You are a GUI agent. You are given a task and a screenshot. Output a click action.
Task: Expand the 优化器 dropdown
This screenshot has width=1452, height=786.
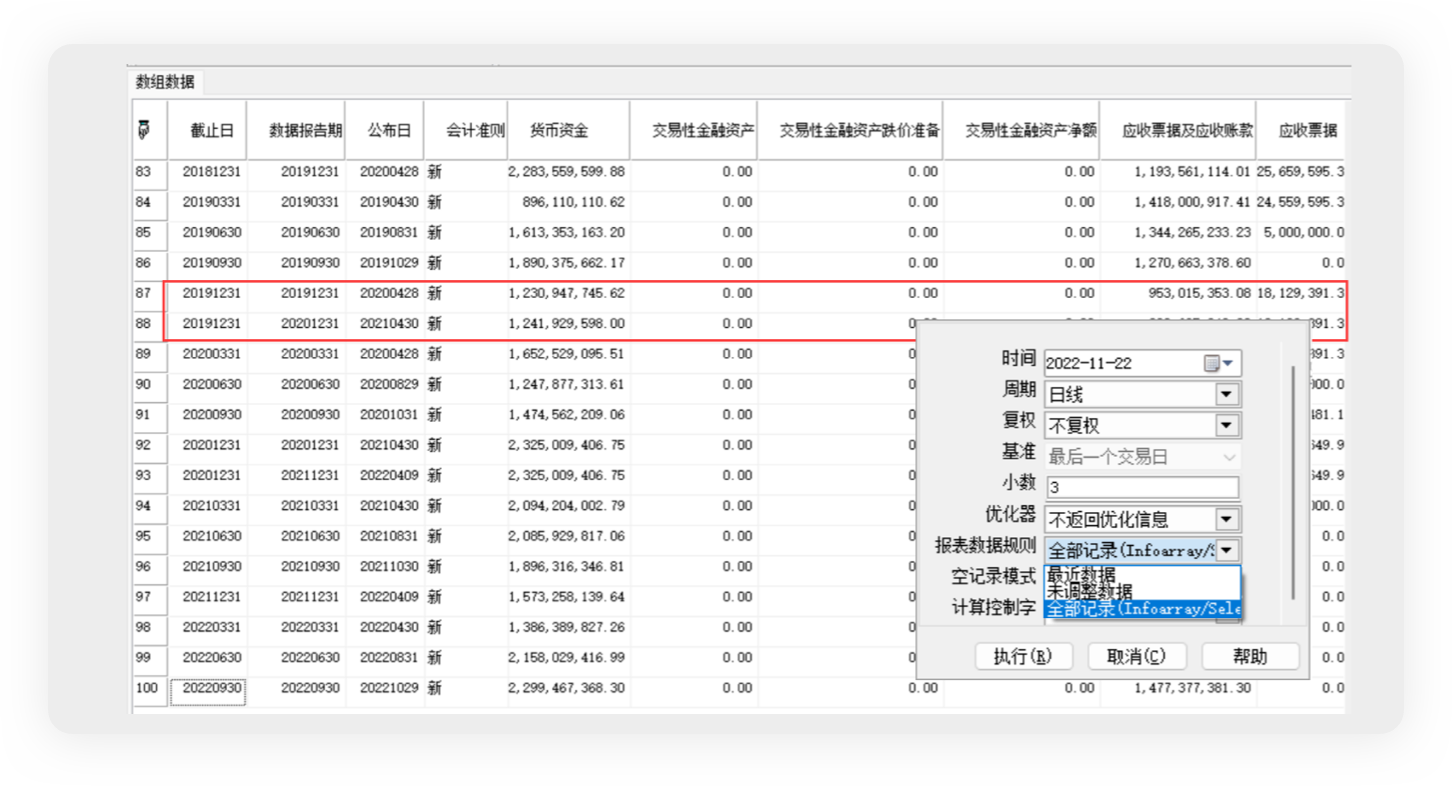1227,519
